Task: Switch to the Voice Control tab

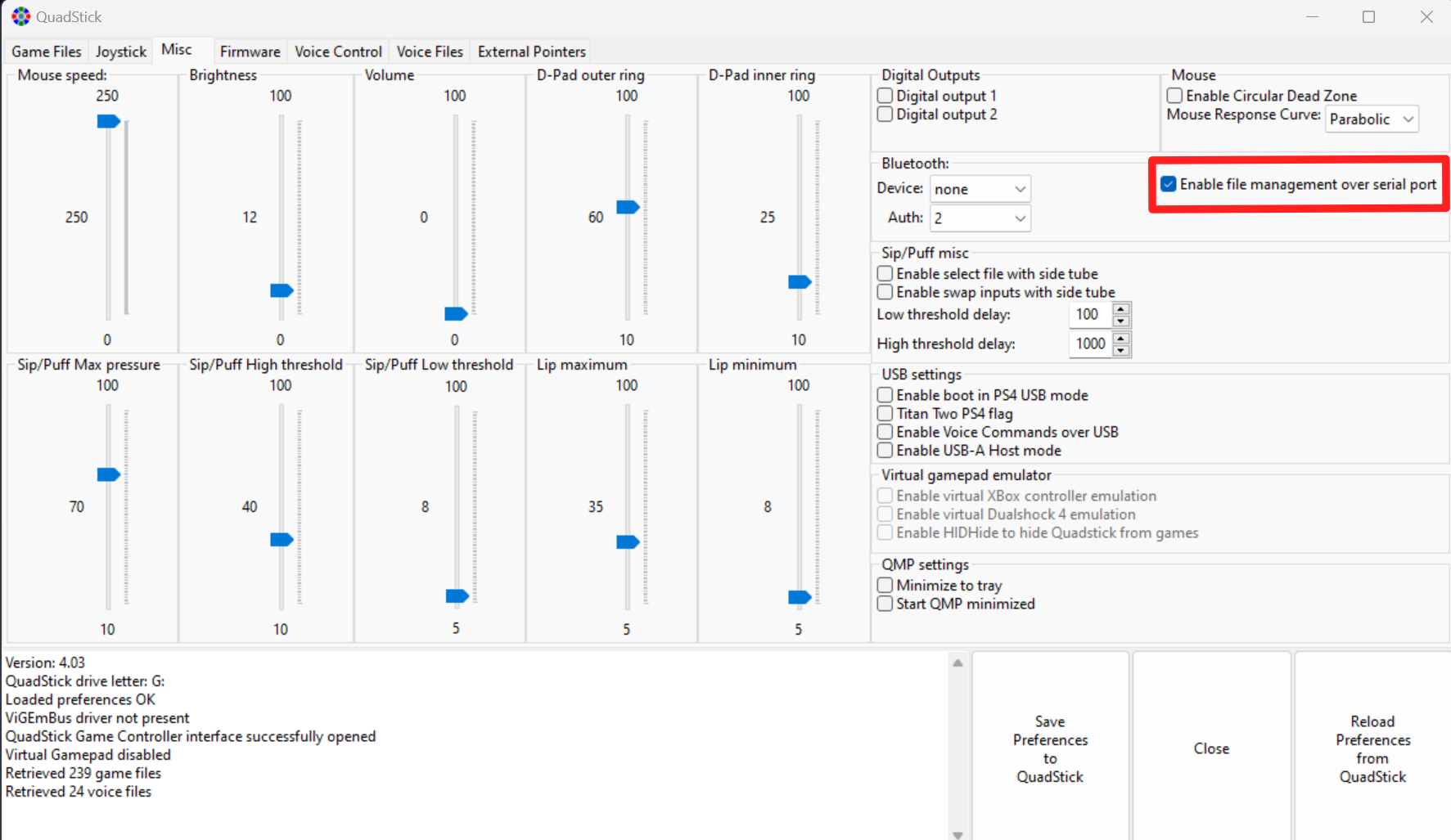Action: tap(338, 52)
